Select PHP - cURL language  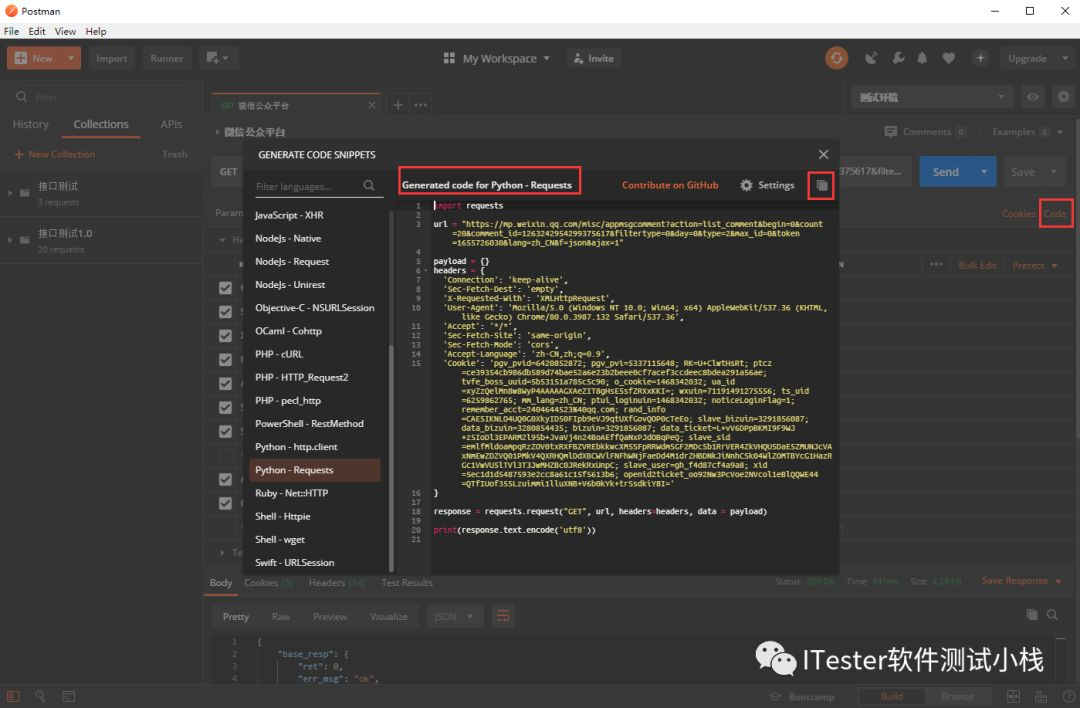pyautogui.click(x=278, y=354)
